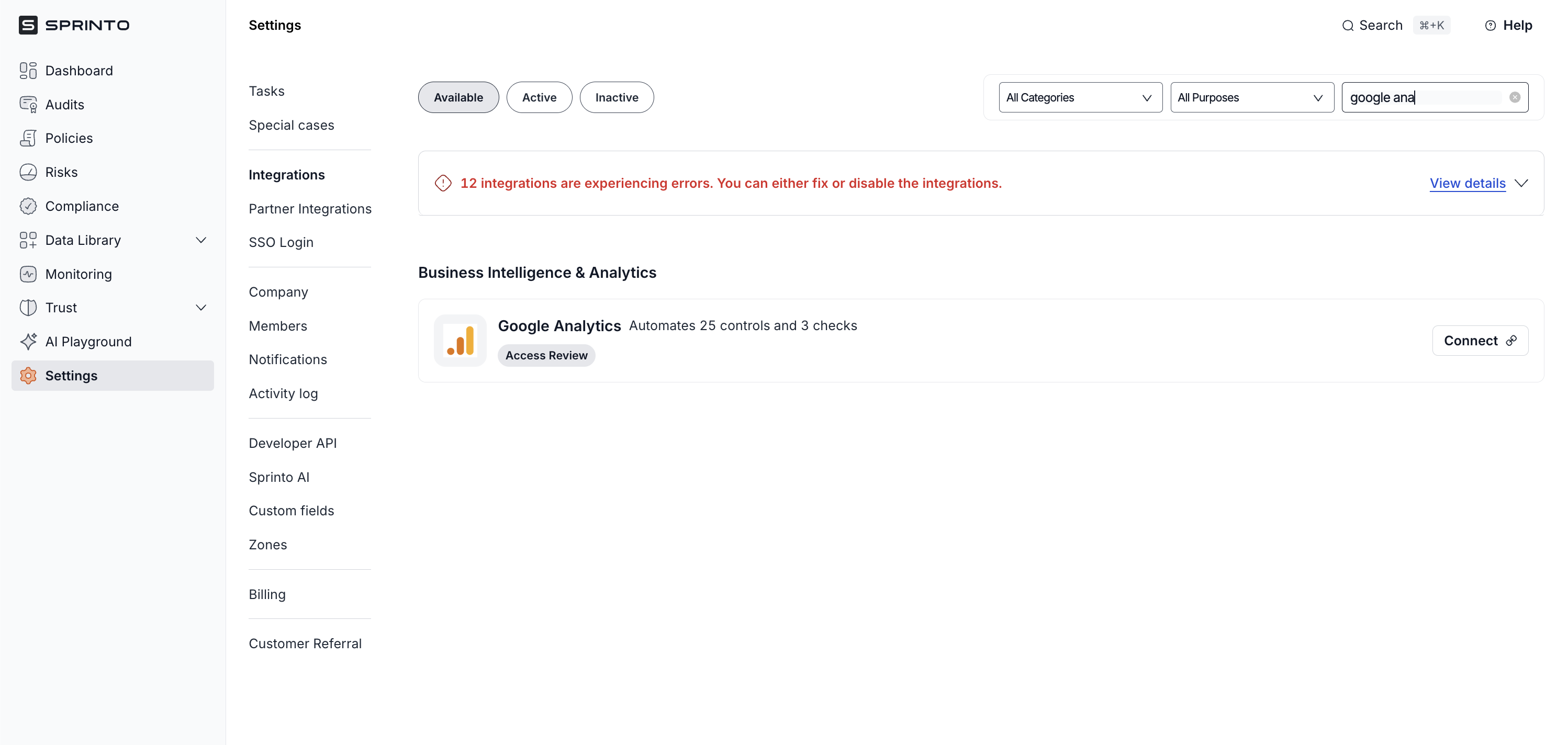
Task: Click the Google Analytics logo thumbnail
Action: coord(460,341)
